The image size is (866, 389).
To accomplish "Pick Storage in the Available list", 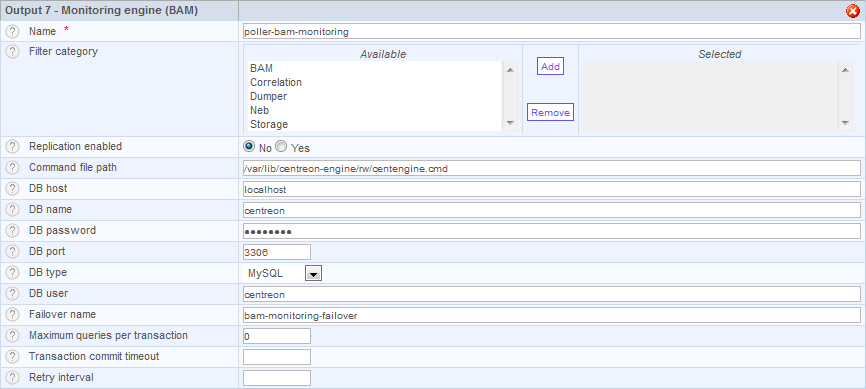I will pyautogui.click(x=375, y=124).
